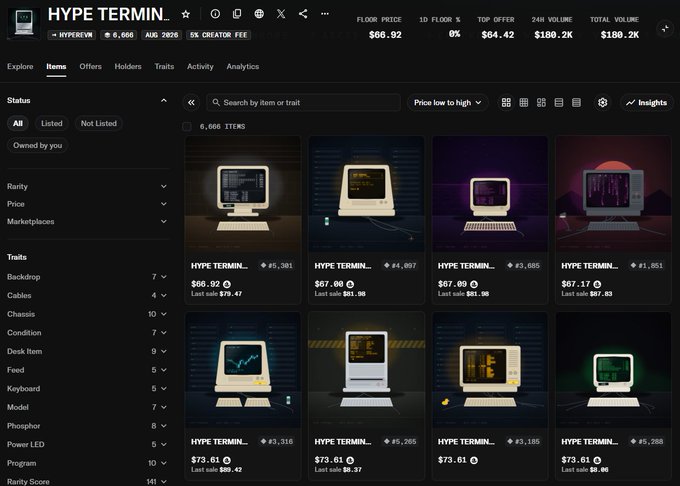Open the X (Twitter) profile icon
The height and width of the screenshot is (486, 680).
pyautogui.click(x=281, y=14)
